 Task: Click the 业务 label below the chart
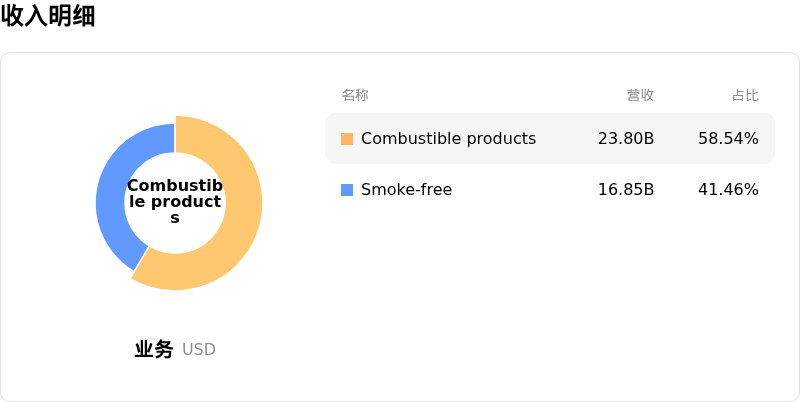[154, 350]
